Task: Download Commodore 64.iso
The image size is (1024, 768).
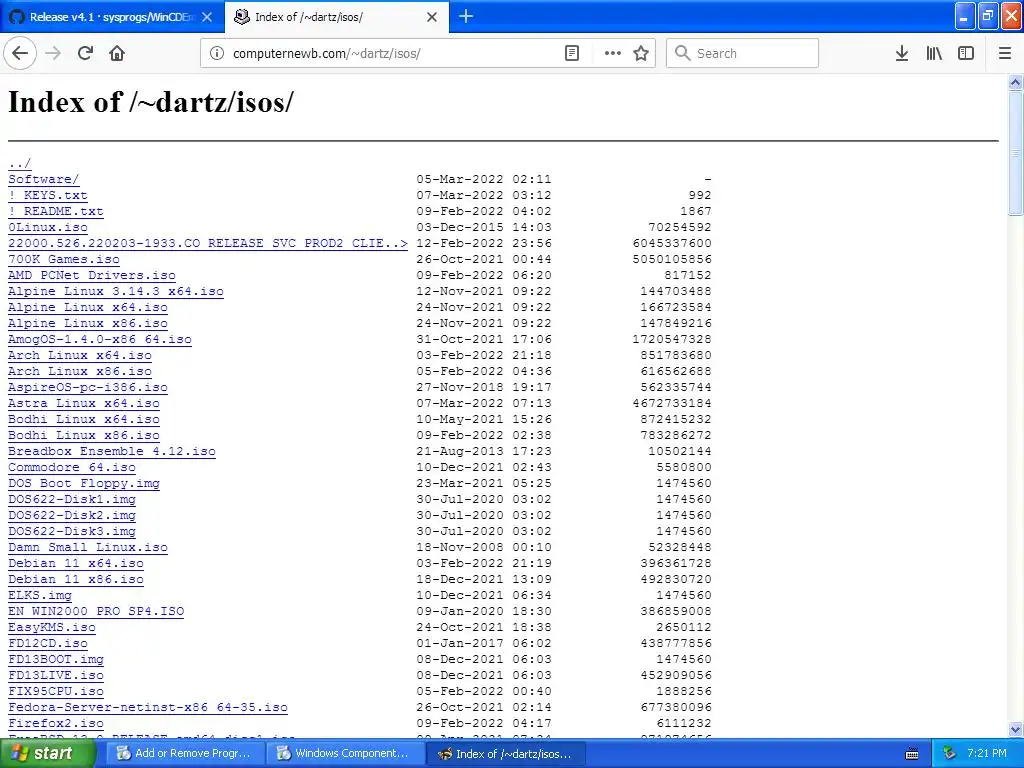Action: (x=72, y=467)
